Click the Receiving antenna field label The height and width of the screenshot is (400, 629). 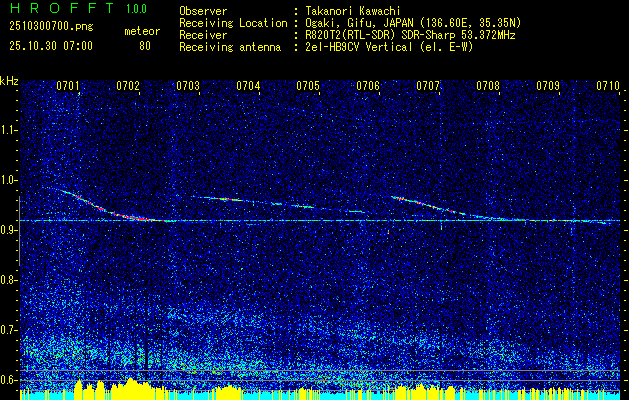(230, 47)
